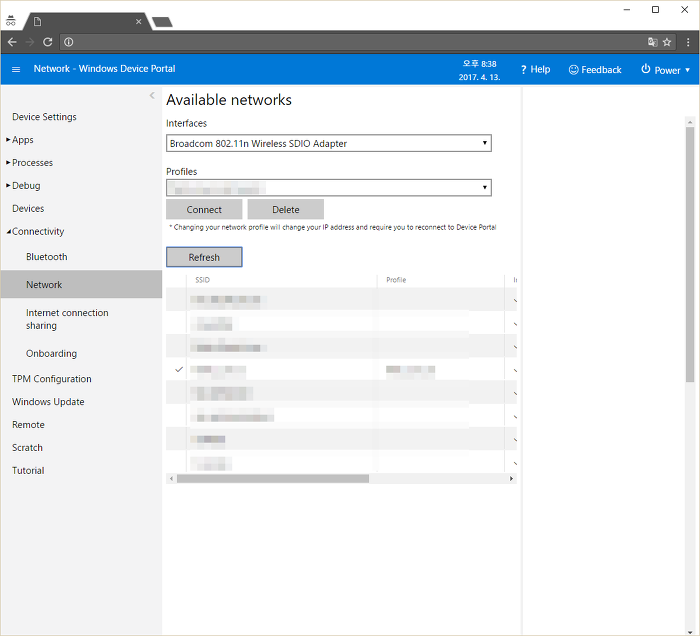
Task: Open the hamburger navigation menu
Action: pos(16,69)
